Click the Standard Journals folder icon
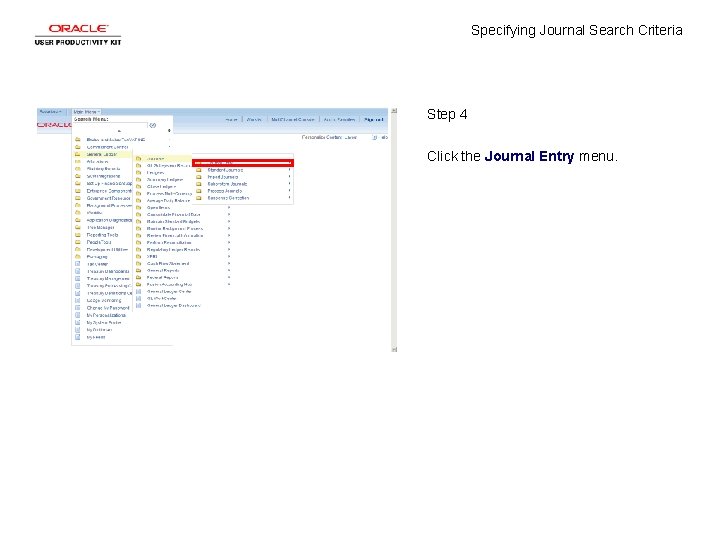This screenshot has height=540, width=720. 199,170
